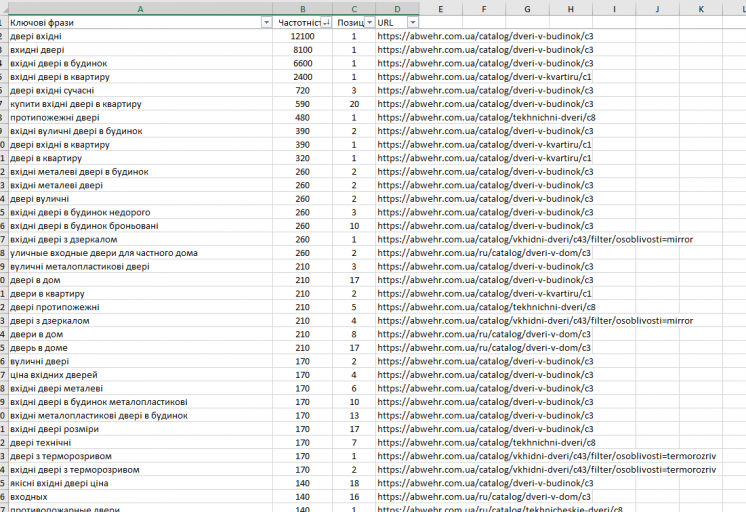Select the cell 'ціна вхідних дверей'

coord(140,375)
